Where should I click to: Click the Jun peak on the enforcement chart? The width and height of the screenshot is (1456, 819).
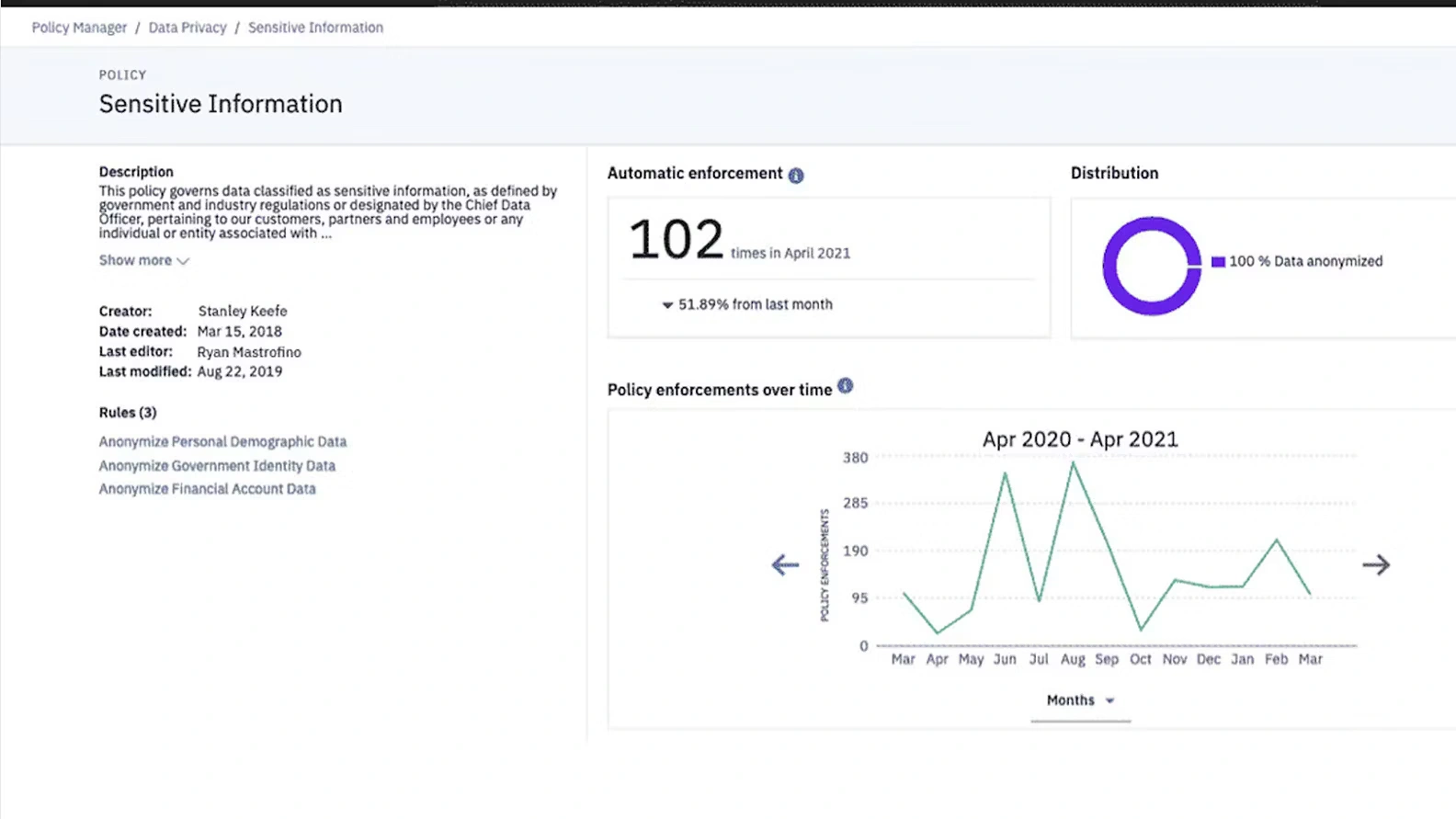coord(1006,473)
